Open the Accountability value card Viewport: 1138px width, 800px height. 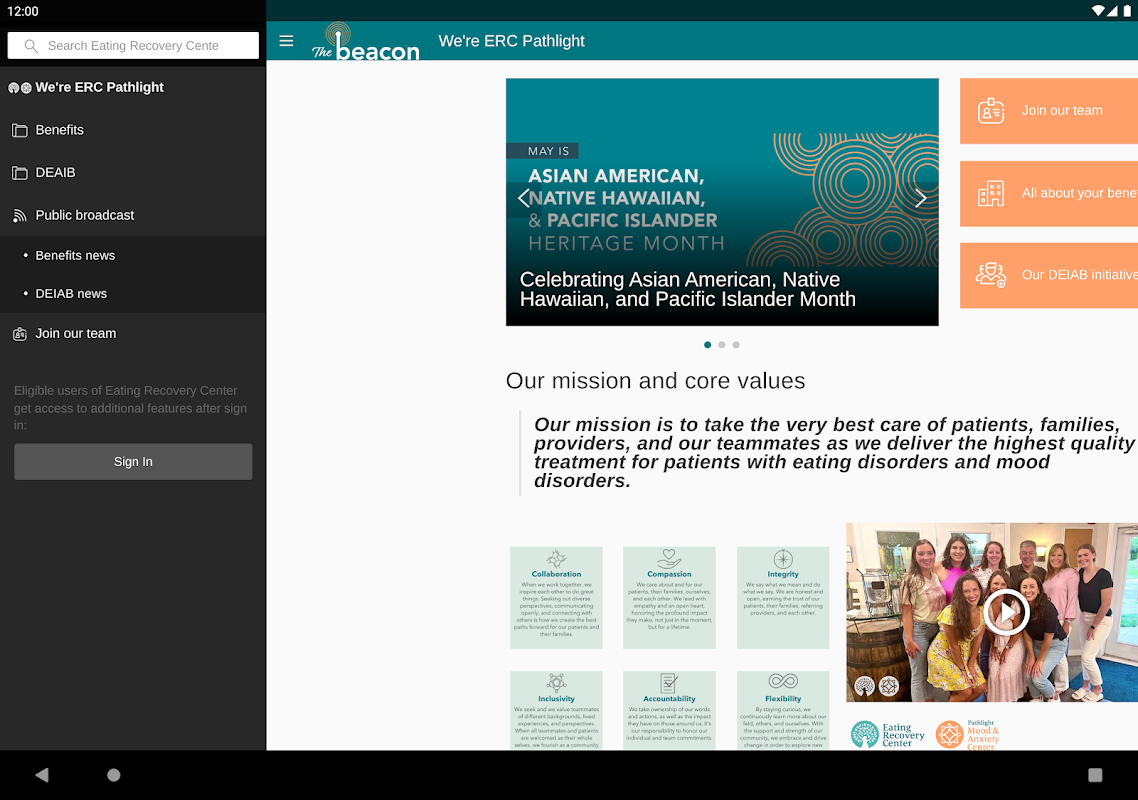click(x=669, y=711)
